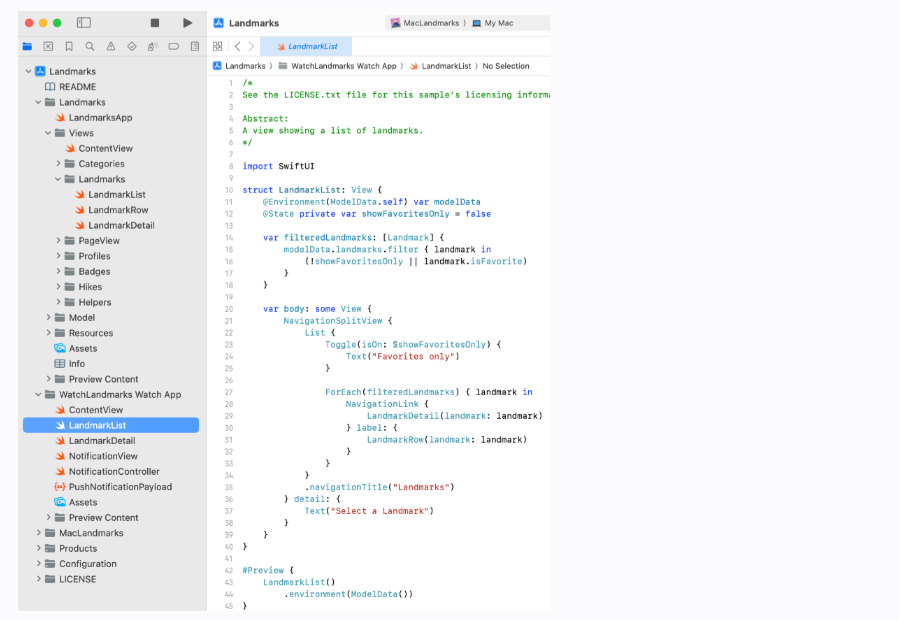This screenshot has width=899, height=620.
Task: Open LandmarkDetail inside the Views Landmarks folder
Action: pos(115,225)
